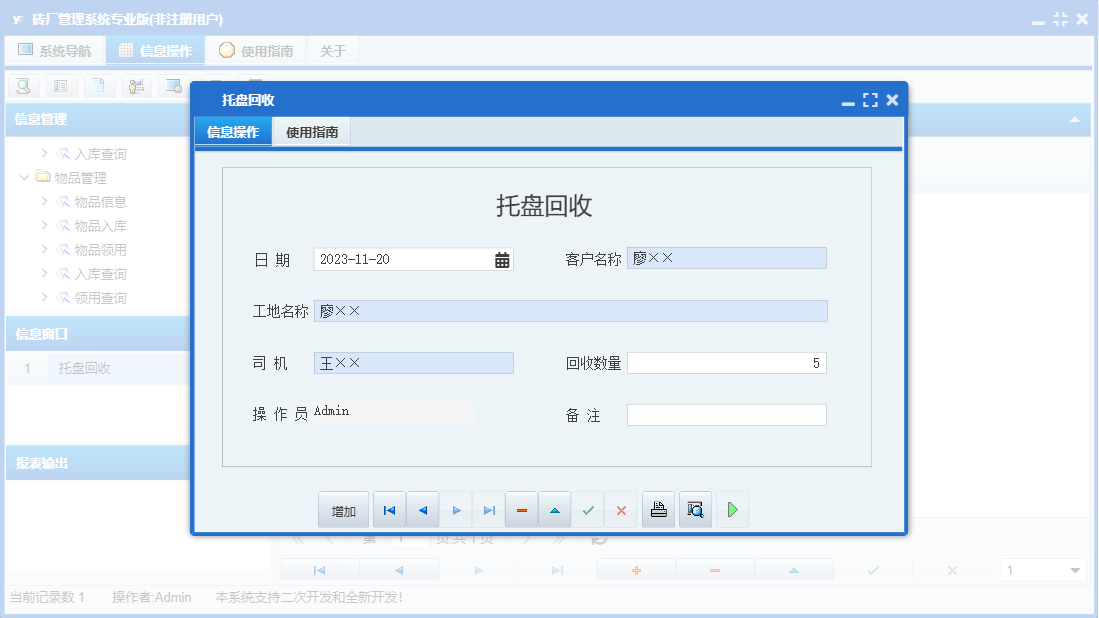Cancel changes with the red X icon
This screenshot has height=618, width=1099.
tap(621, 509)
